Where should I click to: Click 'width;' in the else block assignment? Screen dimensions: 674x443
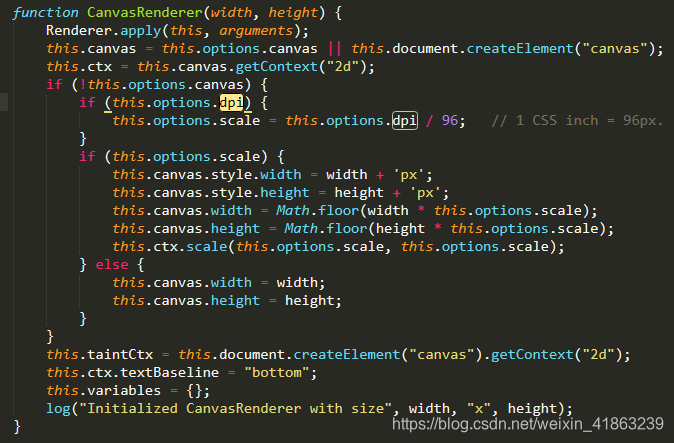tap(301, 282)
